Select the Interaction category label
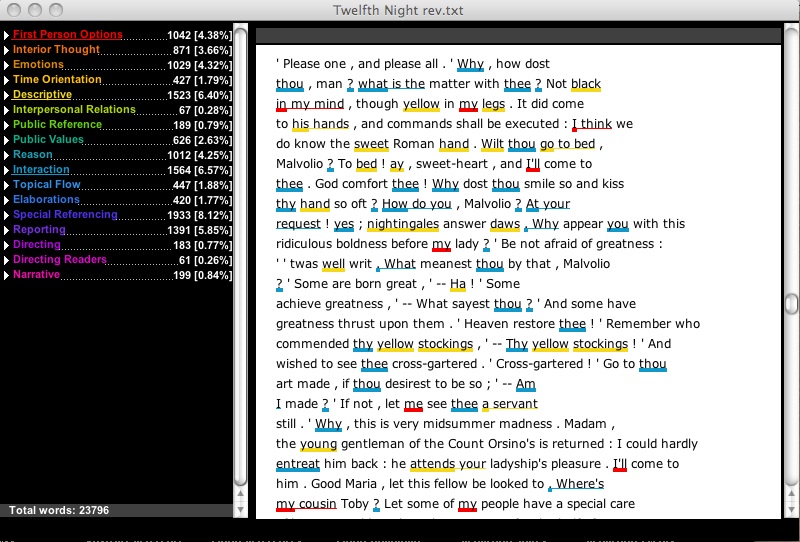The height and width of the screenshot is (542, 800). pos(41,169)
